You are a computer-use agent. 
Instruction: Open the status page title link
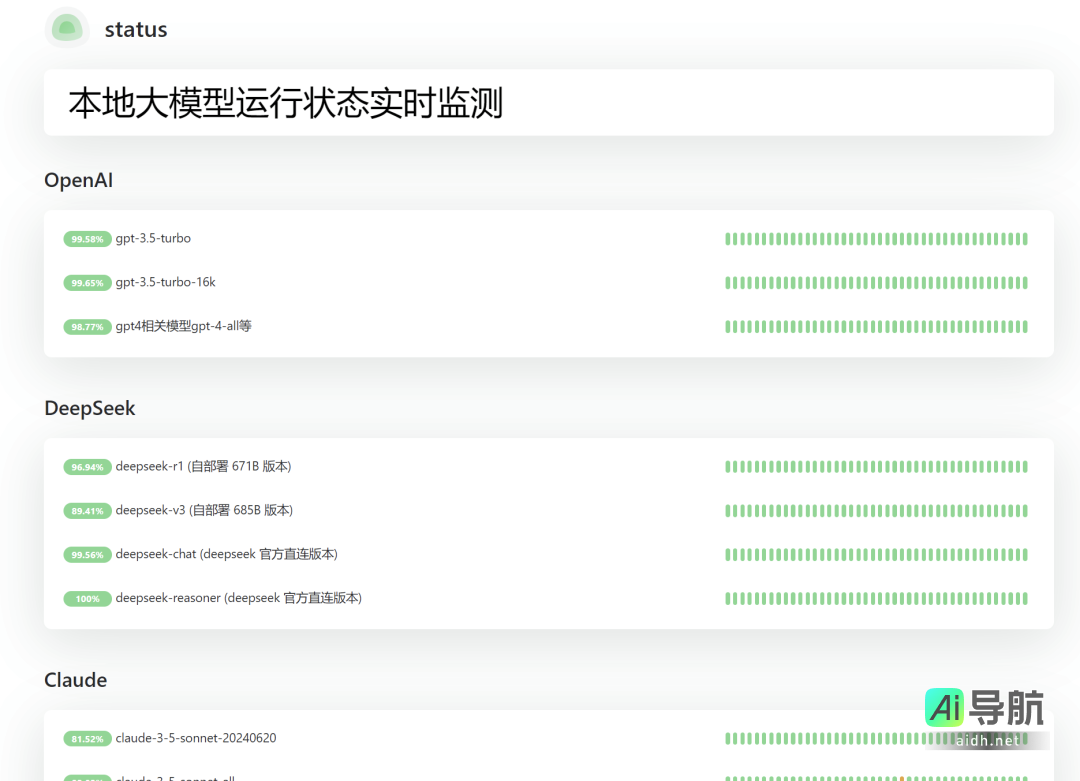click(x=136, y=30)
